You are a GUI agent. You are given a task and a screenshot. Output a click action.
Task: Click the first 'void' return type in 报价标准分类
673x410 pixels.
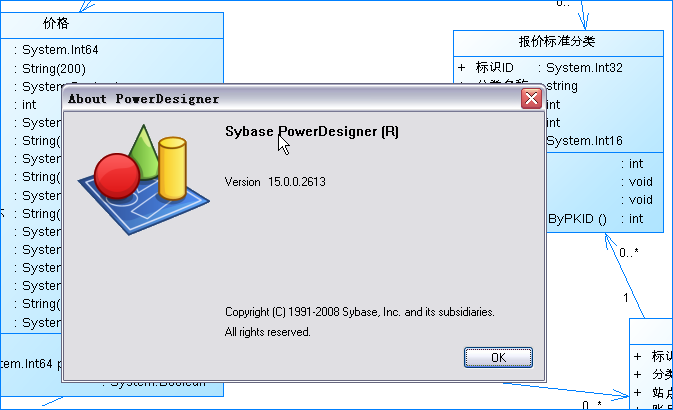(640, 182)
